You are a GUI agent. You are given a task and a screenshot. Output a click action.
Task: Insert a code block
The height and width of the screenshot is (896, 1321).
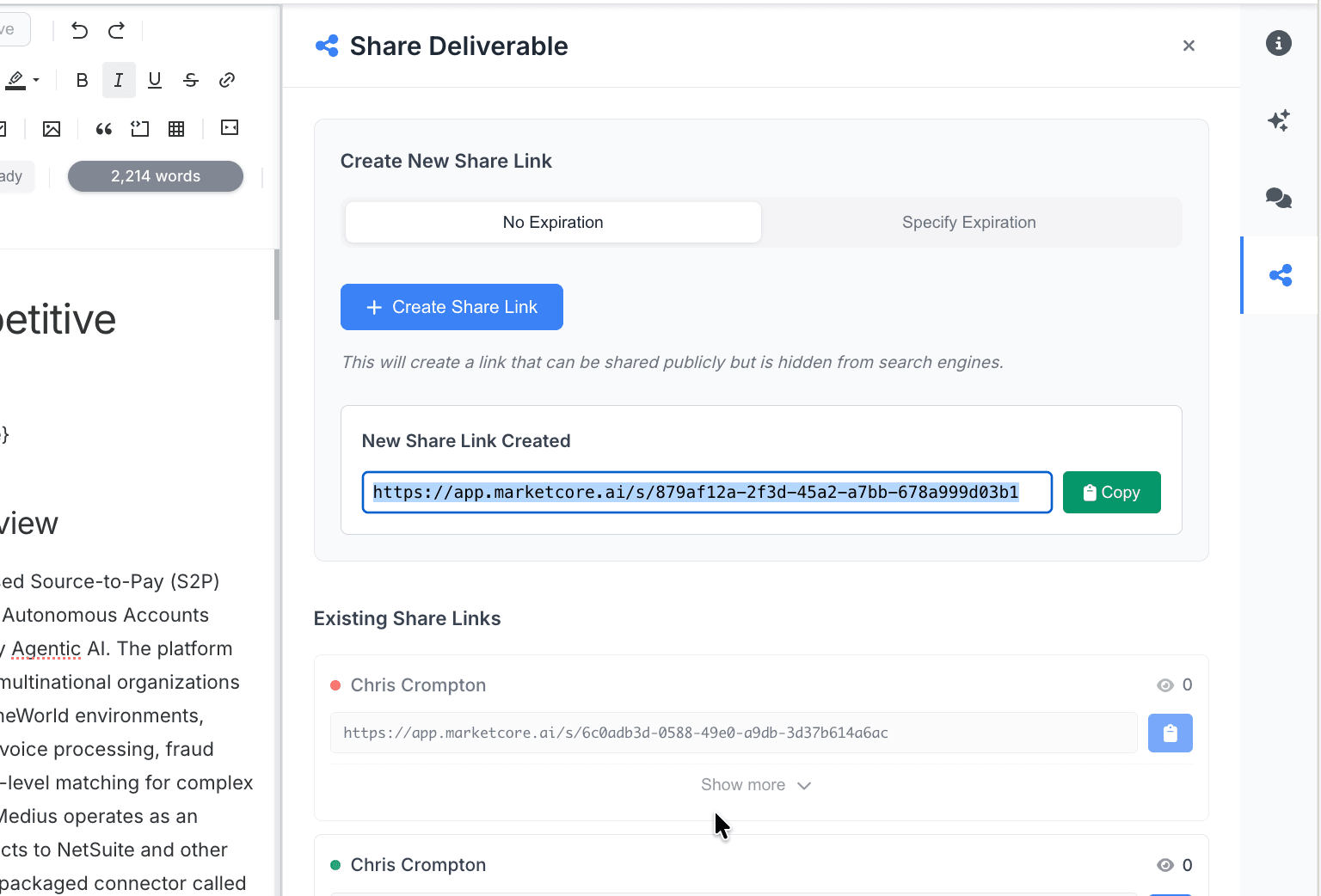tap(140, 128)
